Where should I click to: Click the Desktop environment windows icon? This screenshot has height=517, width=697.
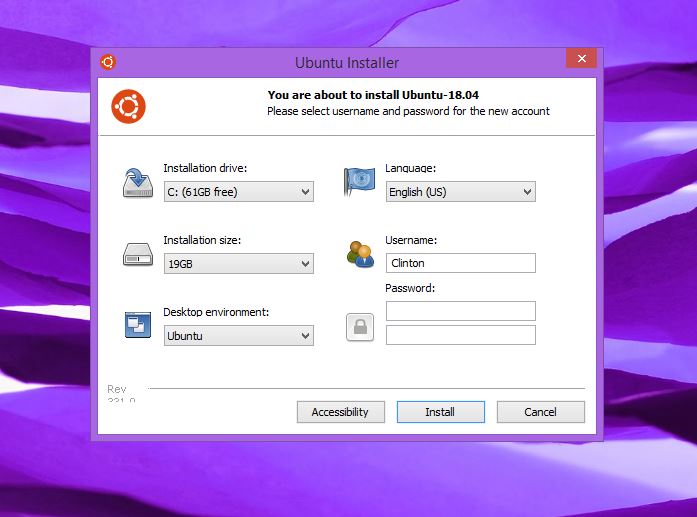point(138,325)
